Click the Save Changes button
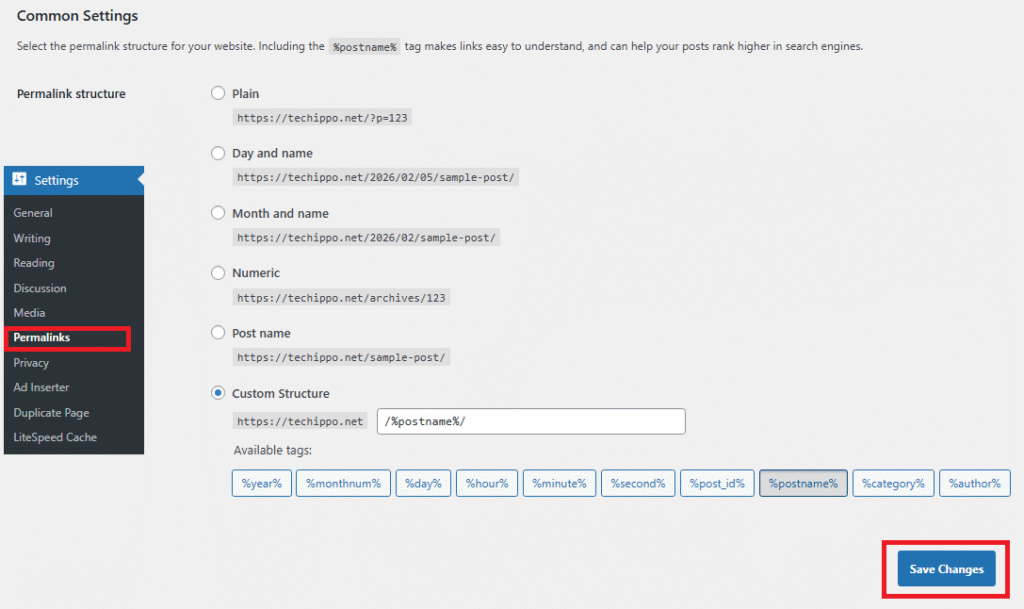The height and width of the screenshot is (609, 1024). 945,568
